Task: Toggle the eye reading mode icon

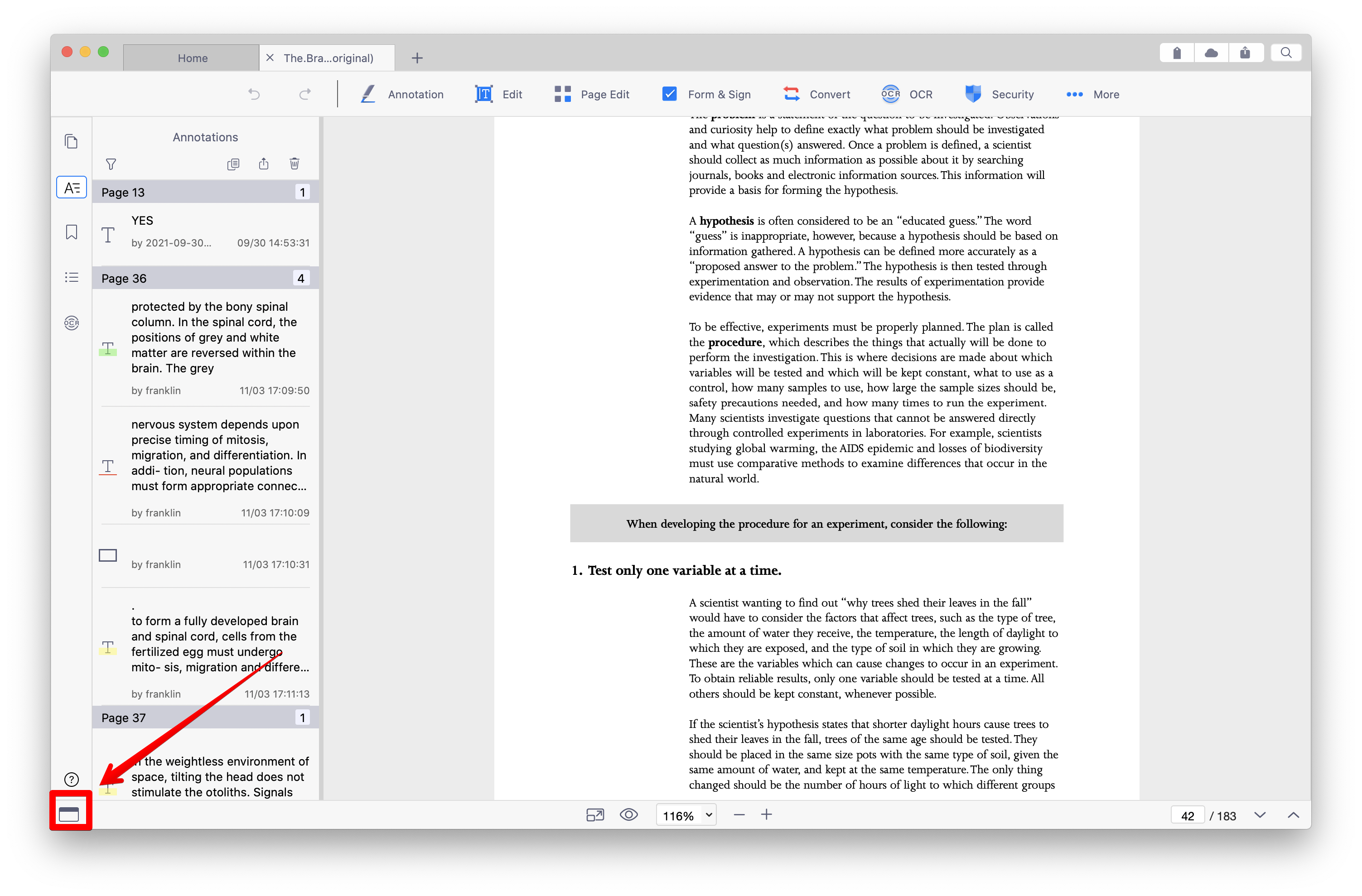Action: pyautogui.click(x=629, y=815)
